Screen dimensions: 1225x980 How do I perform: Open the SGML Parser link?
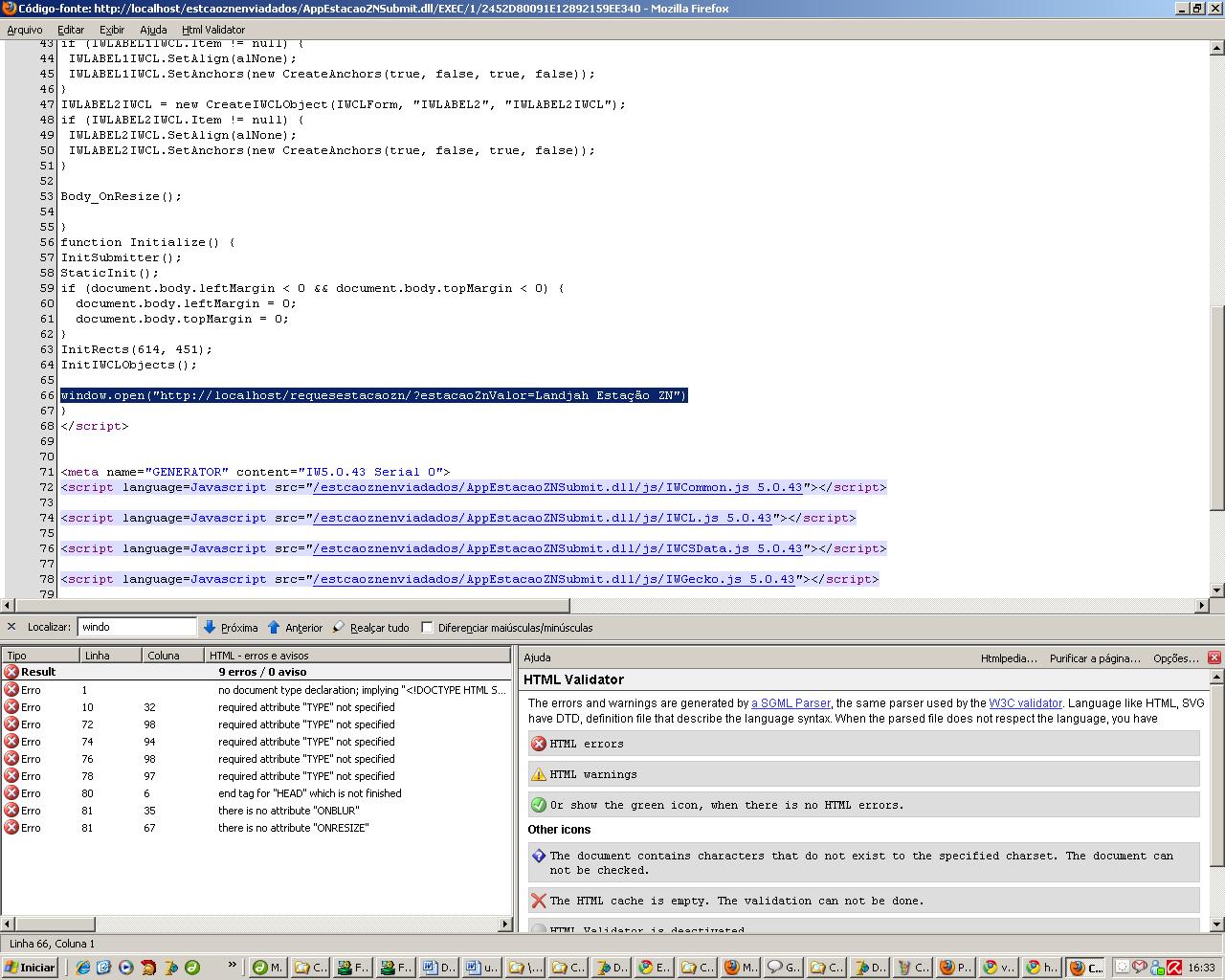(791, 703)
